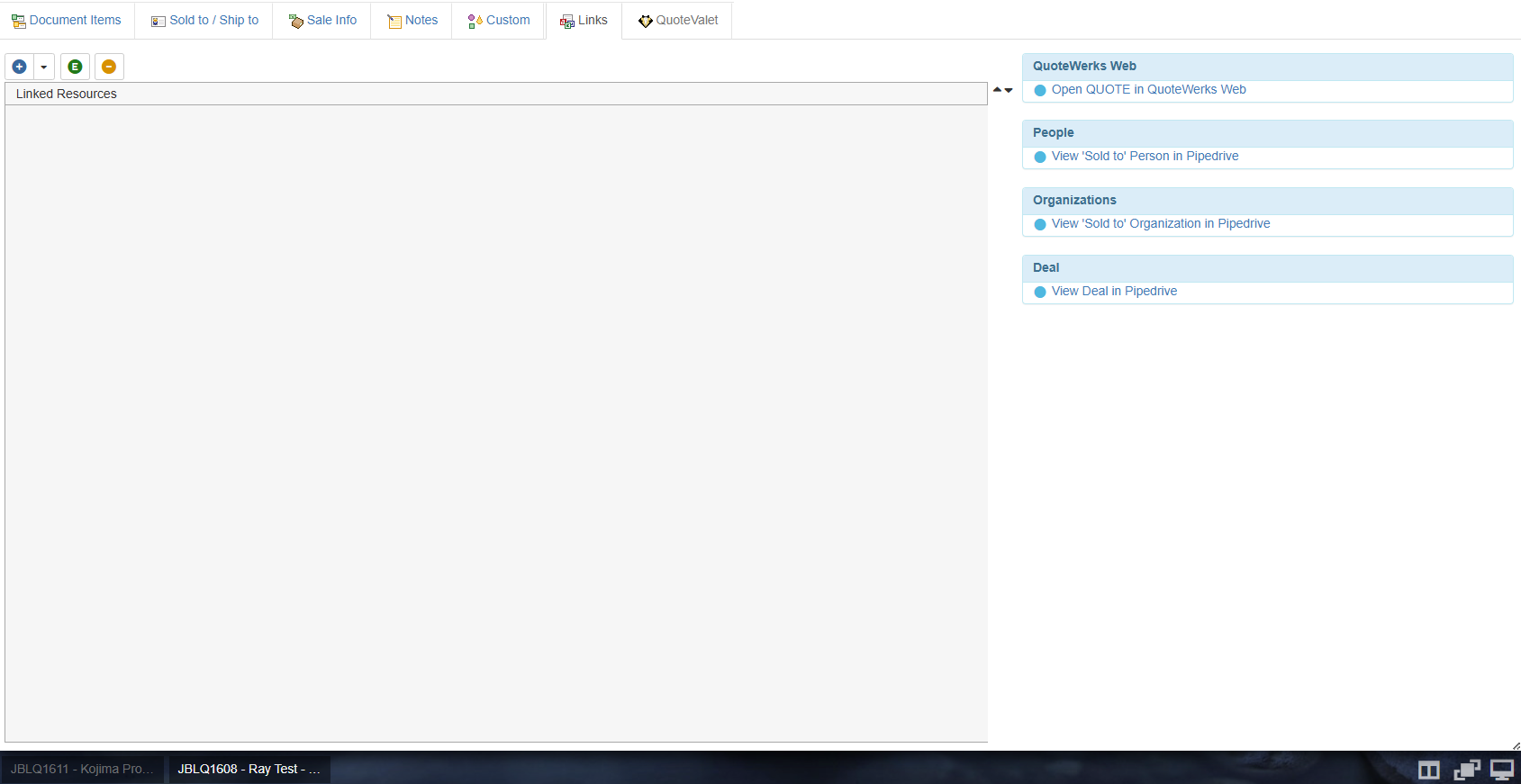
Task: Click the tile windows side-by-side icon
Action: tap(1429, 770)
